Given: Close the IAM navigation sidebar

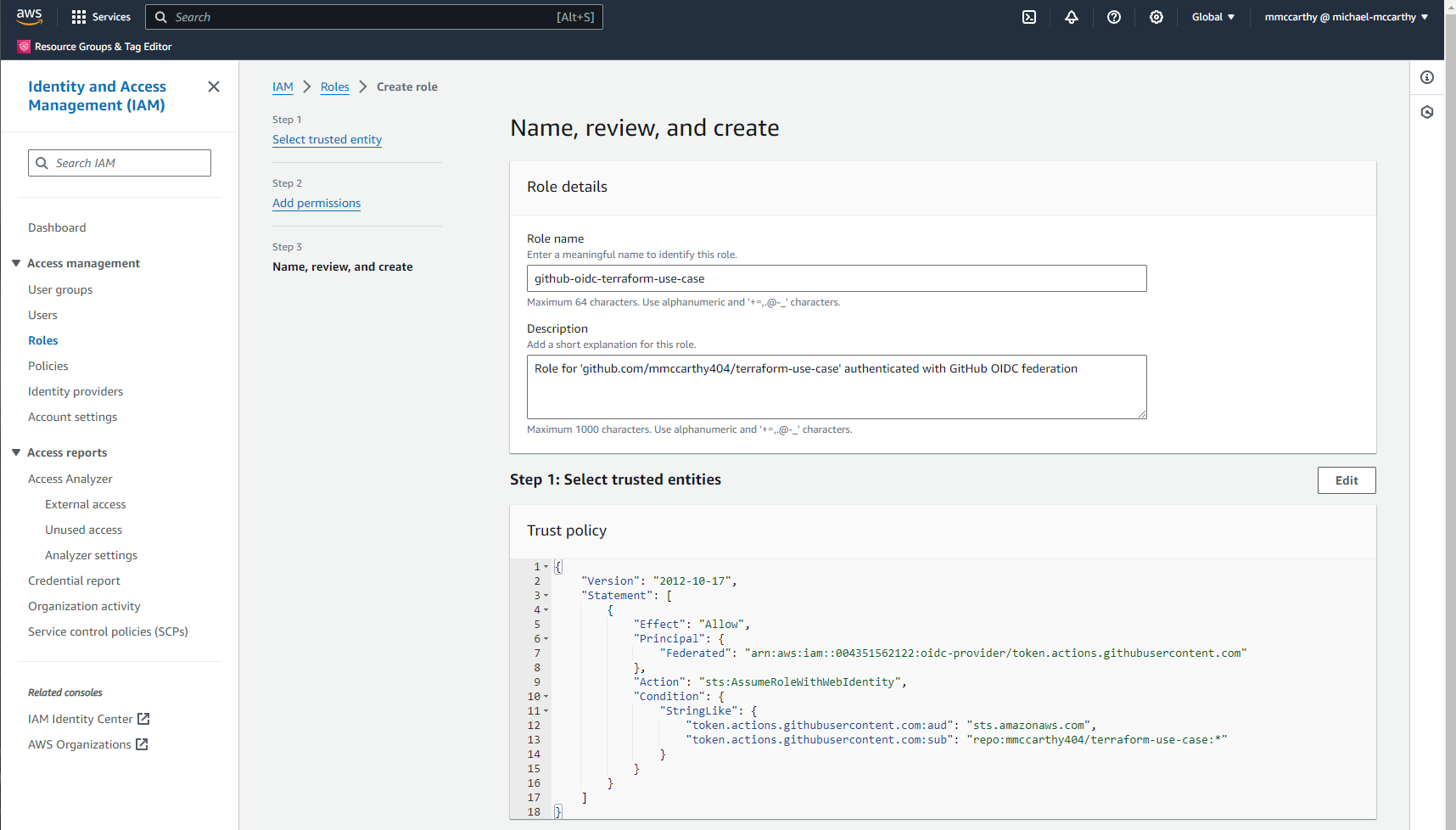Looking at the screenshot, I should click(214, 87).
